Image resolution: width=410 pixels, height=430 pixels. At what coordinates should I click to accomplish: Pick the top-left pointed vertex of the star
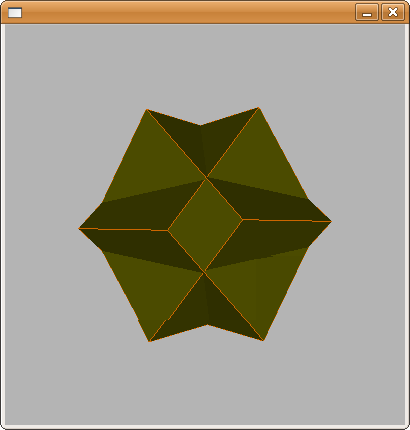click(147, 110)
